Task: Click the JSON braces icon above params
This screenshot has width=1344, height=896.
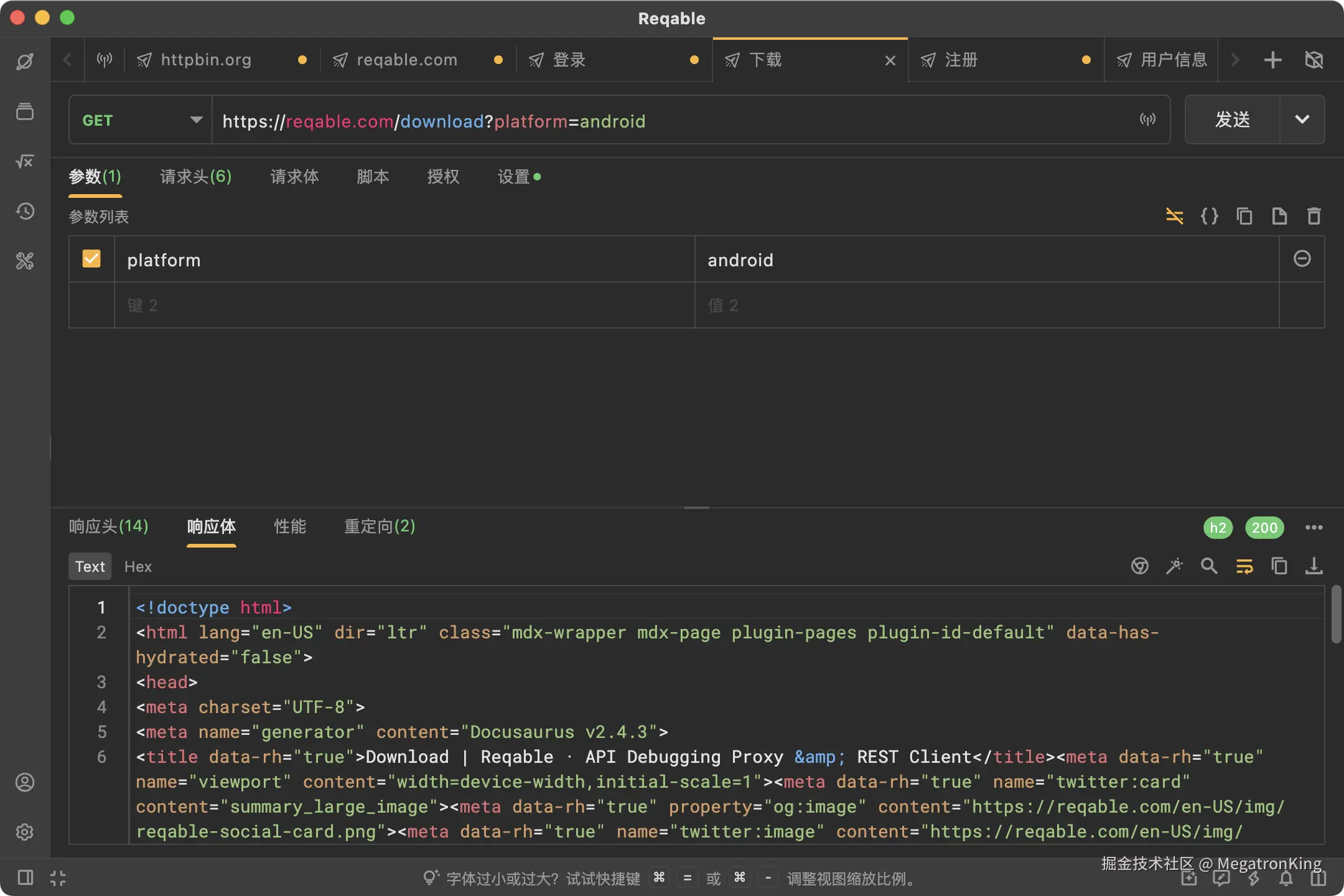Action: [1209, 216]
